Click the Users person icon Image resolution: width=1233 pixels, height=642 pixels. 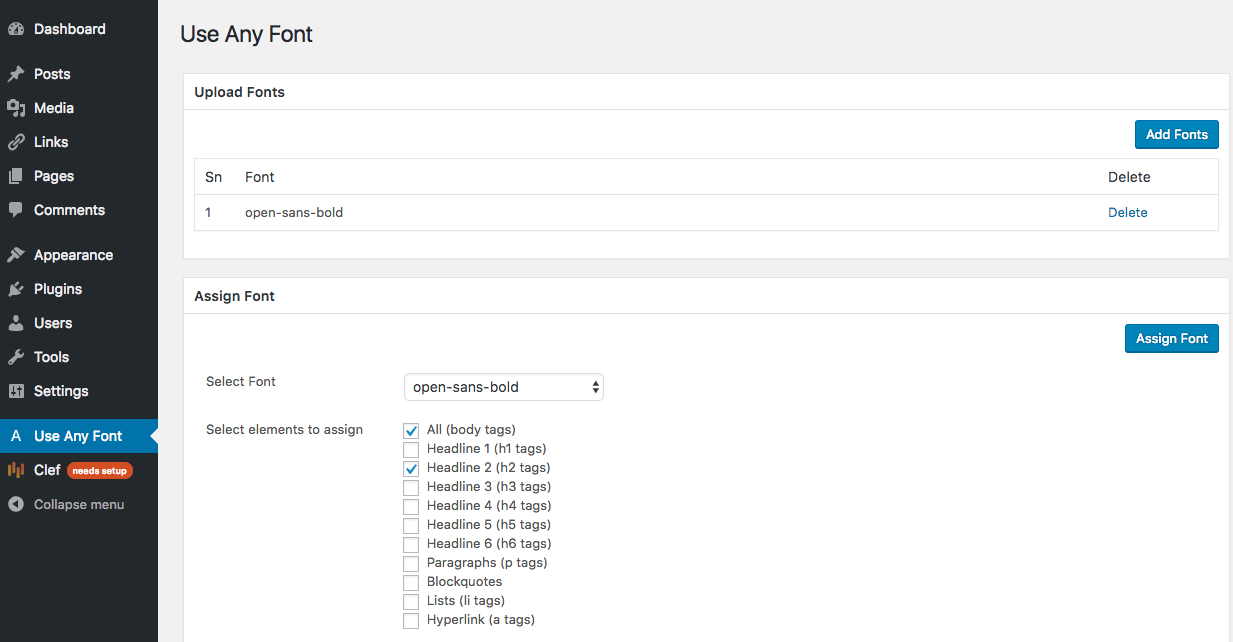[x=16, y=323]
